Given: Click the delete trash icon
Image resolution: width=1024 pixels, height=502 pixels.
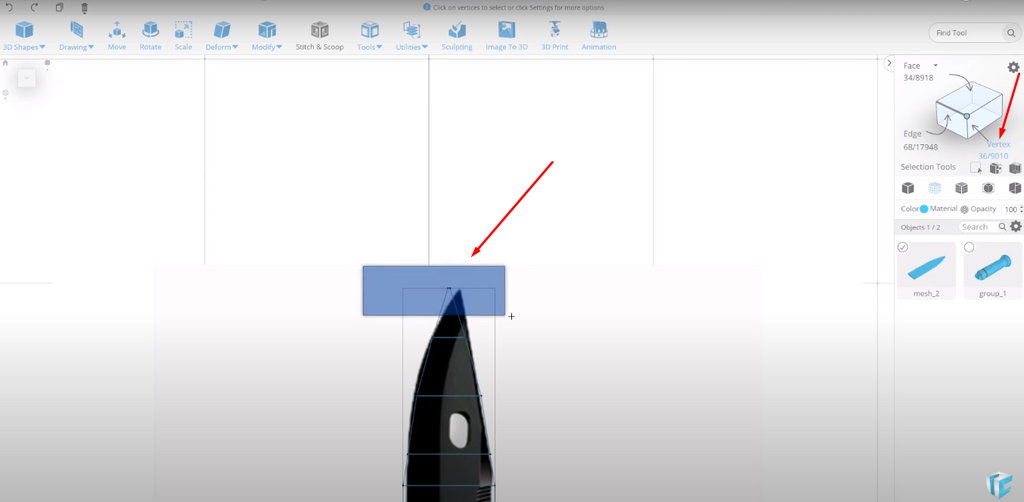Looking at the screenshot, I should point(84,7).
